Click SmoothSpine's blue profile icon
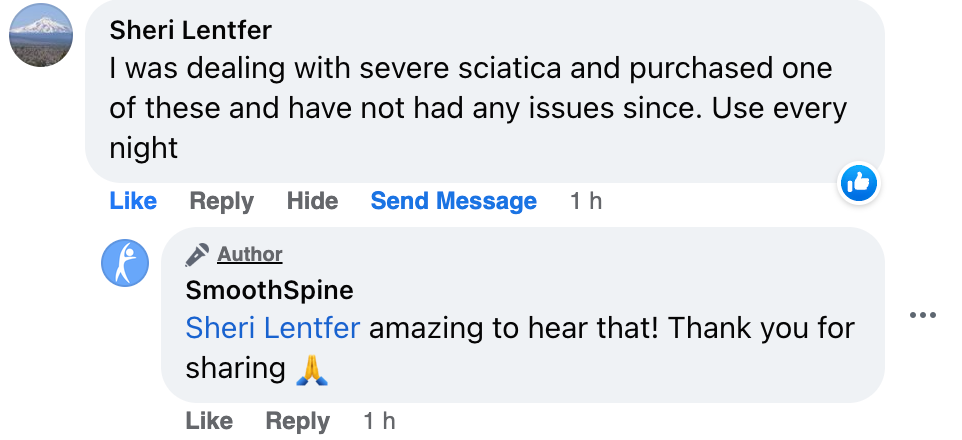 point(125,263)
